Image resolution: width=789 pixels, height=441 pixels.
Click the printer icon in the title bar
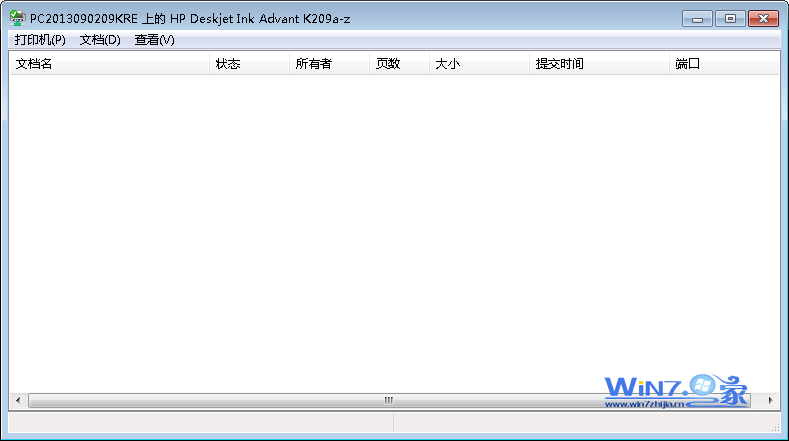[17, 19]
